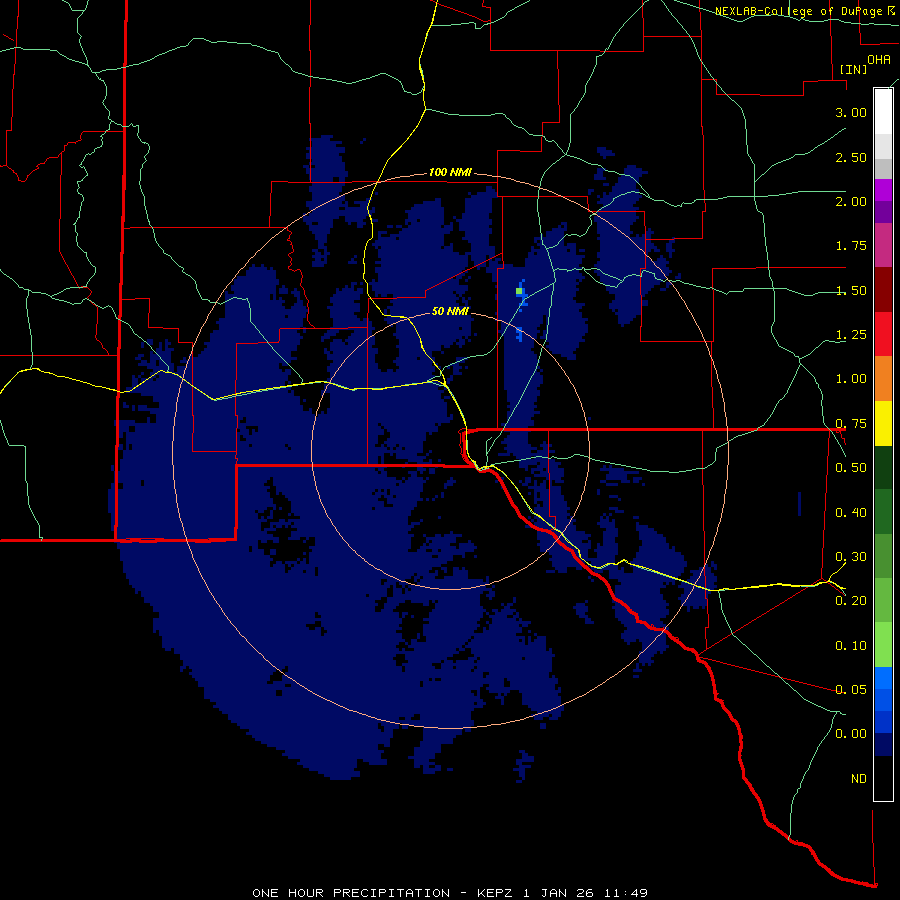Click the 1.75 legend value
The width and height of the screenshot is (900, 900).
pos(851,245)
